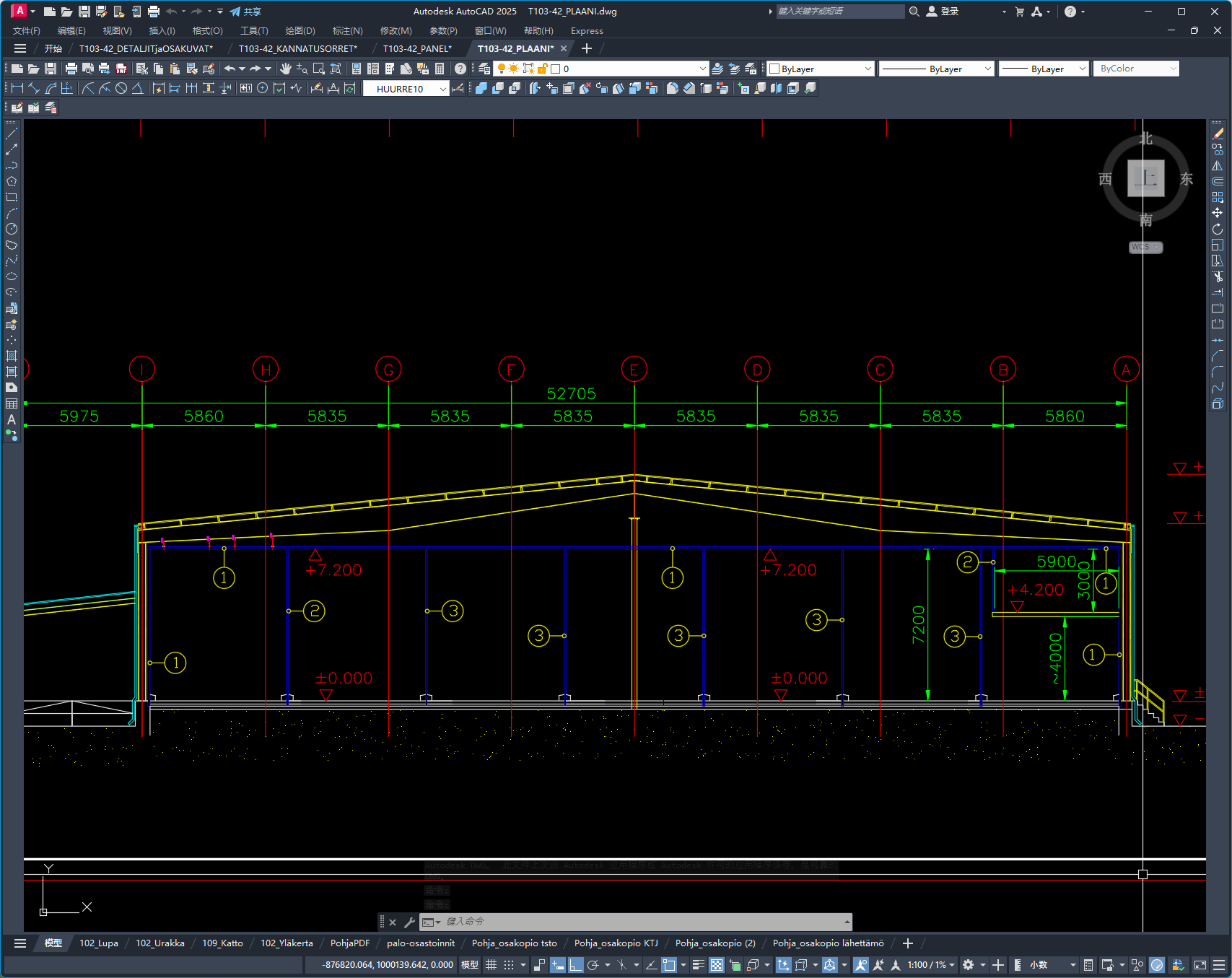This screenshot has width=1232, height=978.
Task: Select the Trim modify tool
Action: [x=1218, y=276]
